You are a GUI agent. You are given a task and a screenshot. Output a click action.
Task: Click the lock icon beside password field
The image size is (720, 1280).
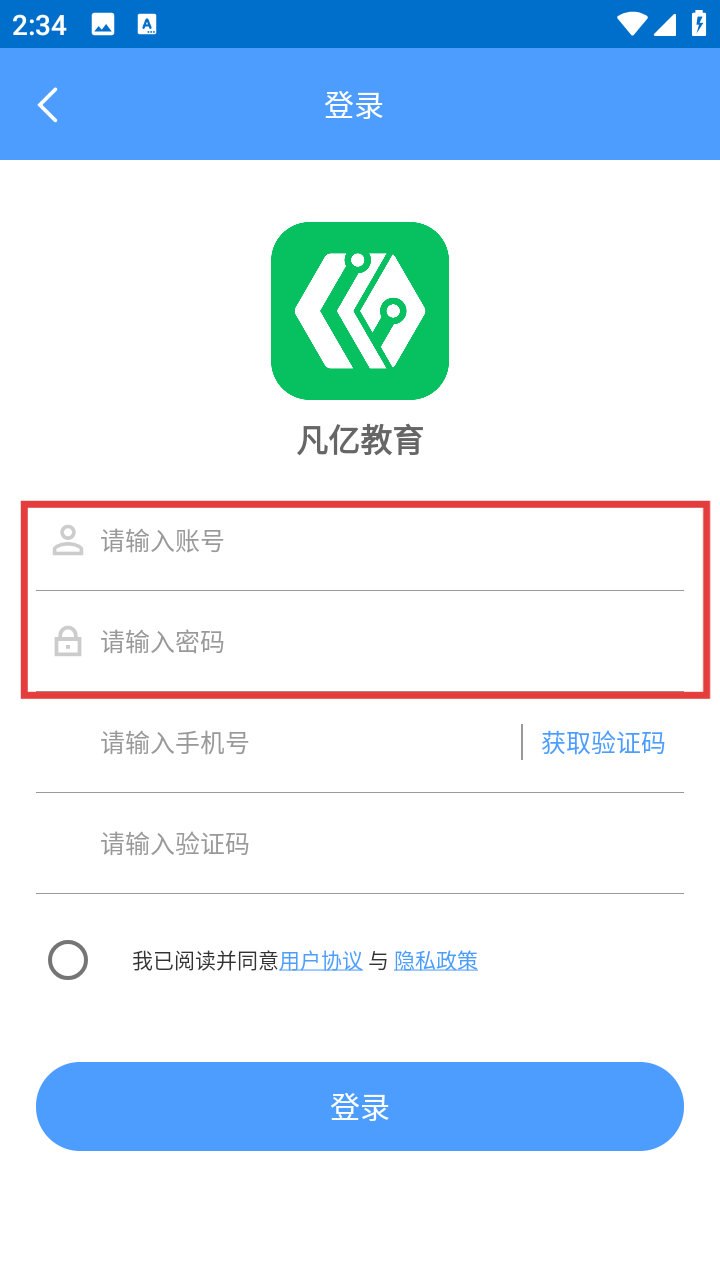tap(67, 641)
